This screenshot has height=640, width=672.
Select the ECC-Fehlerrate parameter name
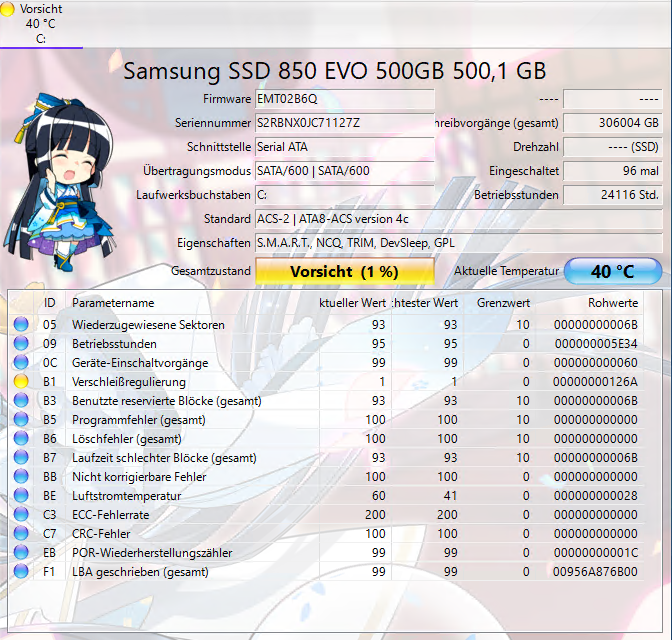(x=111, y=515)
